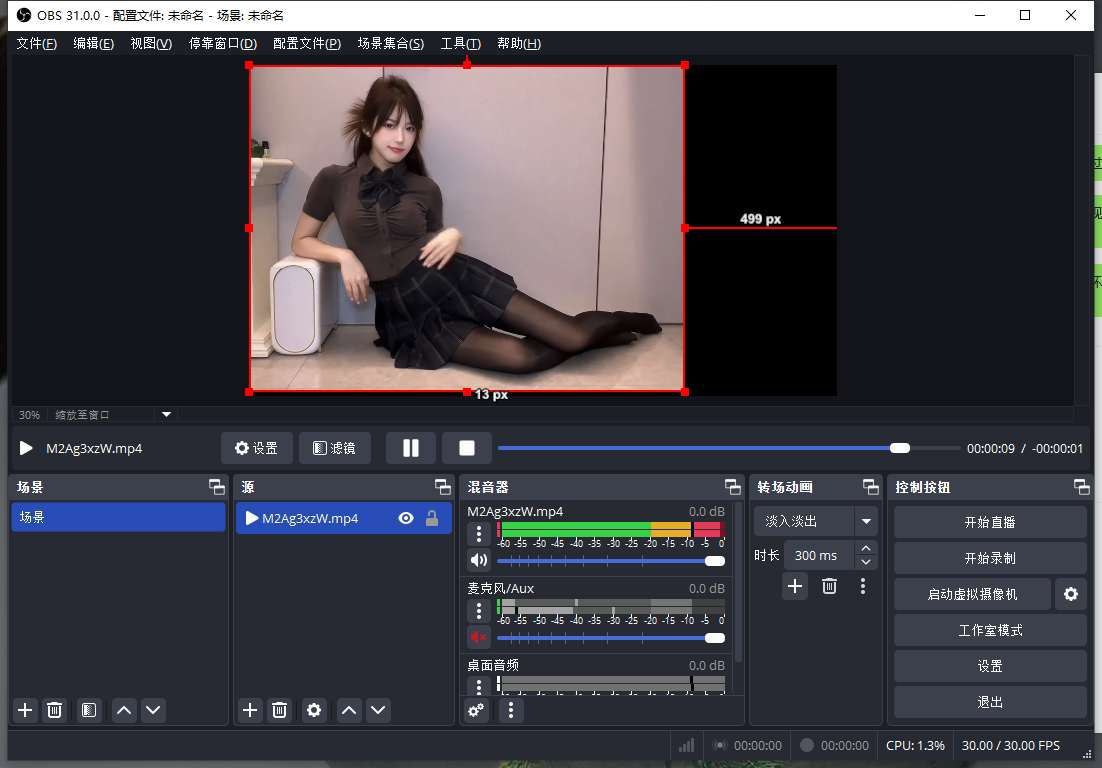Add a new source with the plus icon
1102x768 pixels.
point(249,710)
